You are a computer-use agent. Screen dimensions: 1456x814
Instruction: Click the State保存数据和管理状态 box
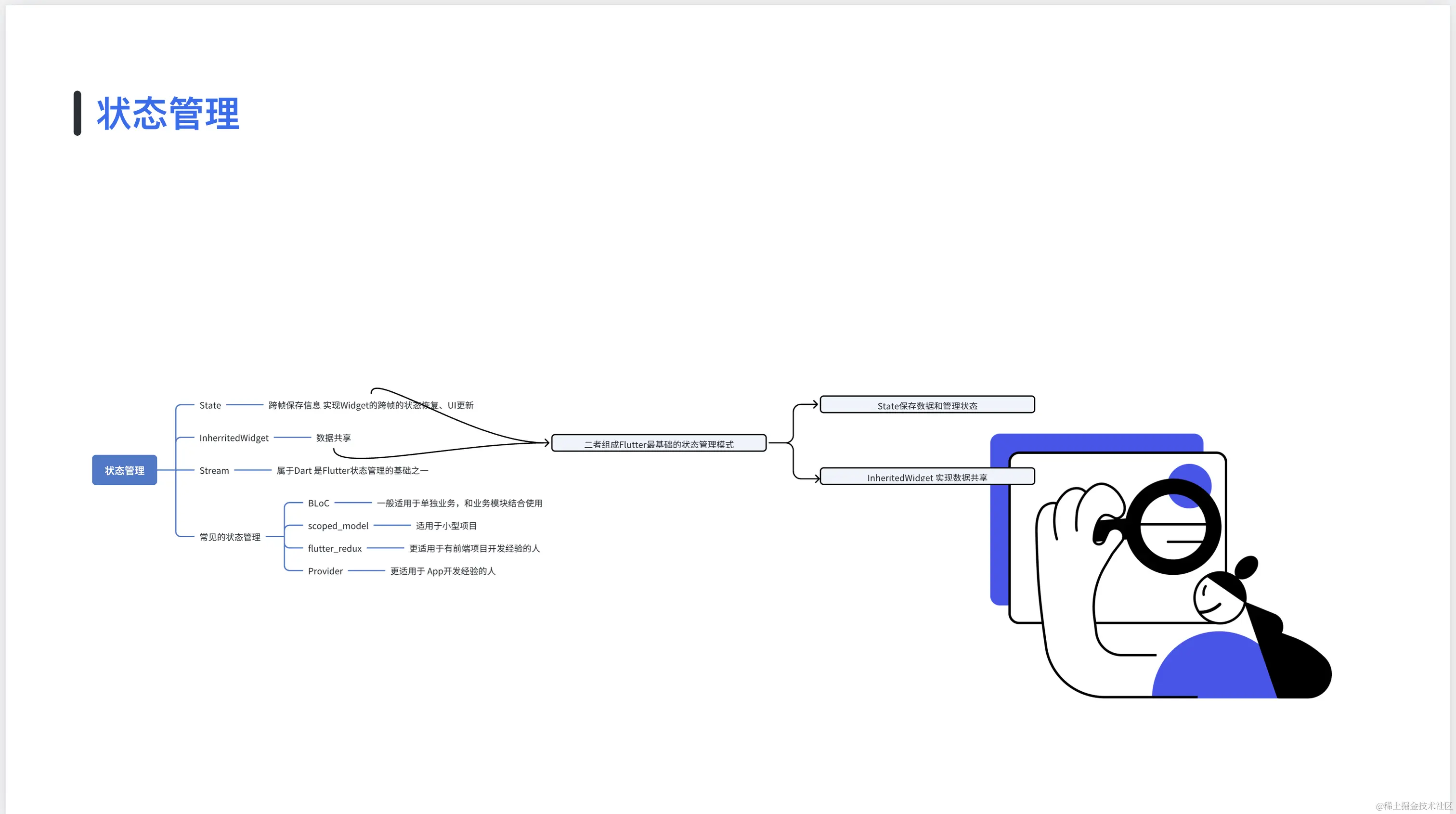coord(927,405)
